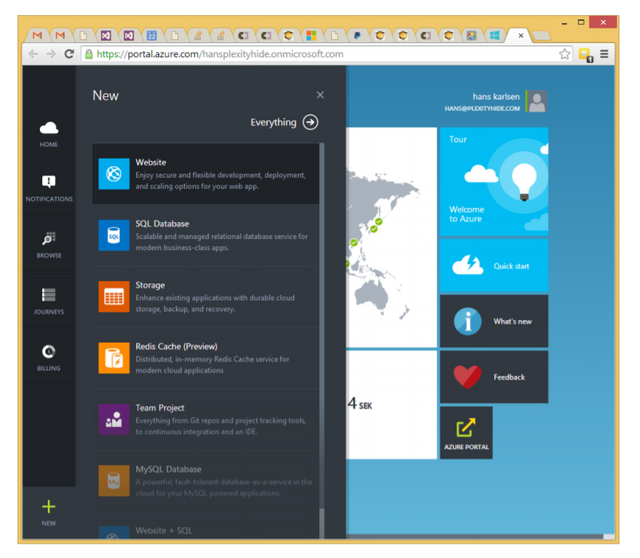The width and height of the screenshot is (640, 558).
Task: Switch to the second Gmail tab
Action: [60, 36]
